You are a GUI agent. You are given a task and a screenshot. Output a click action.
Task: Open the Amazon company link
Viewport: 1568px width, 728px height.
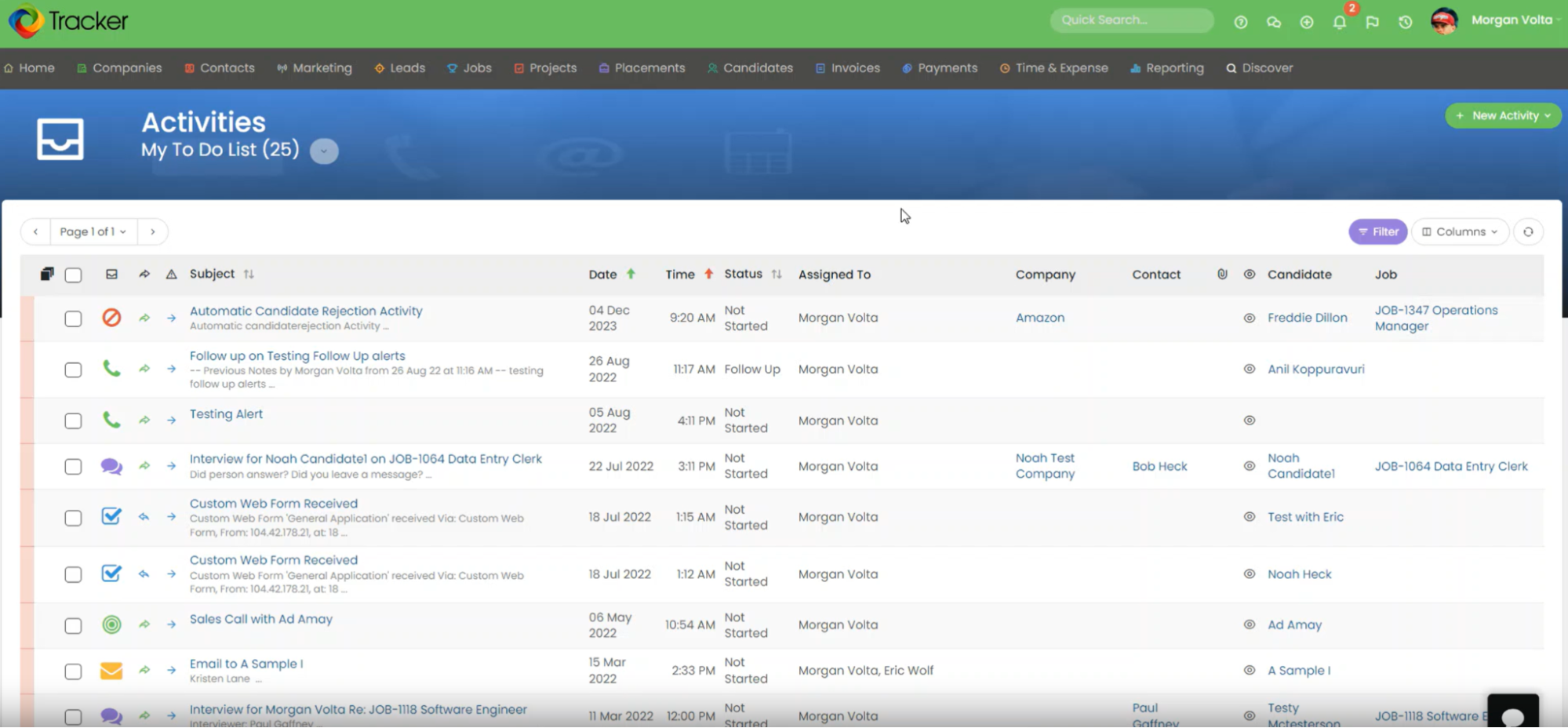(1040, 318)
